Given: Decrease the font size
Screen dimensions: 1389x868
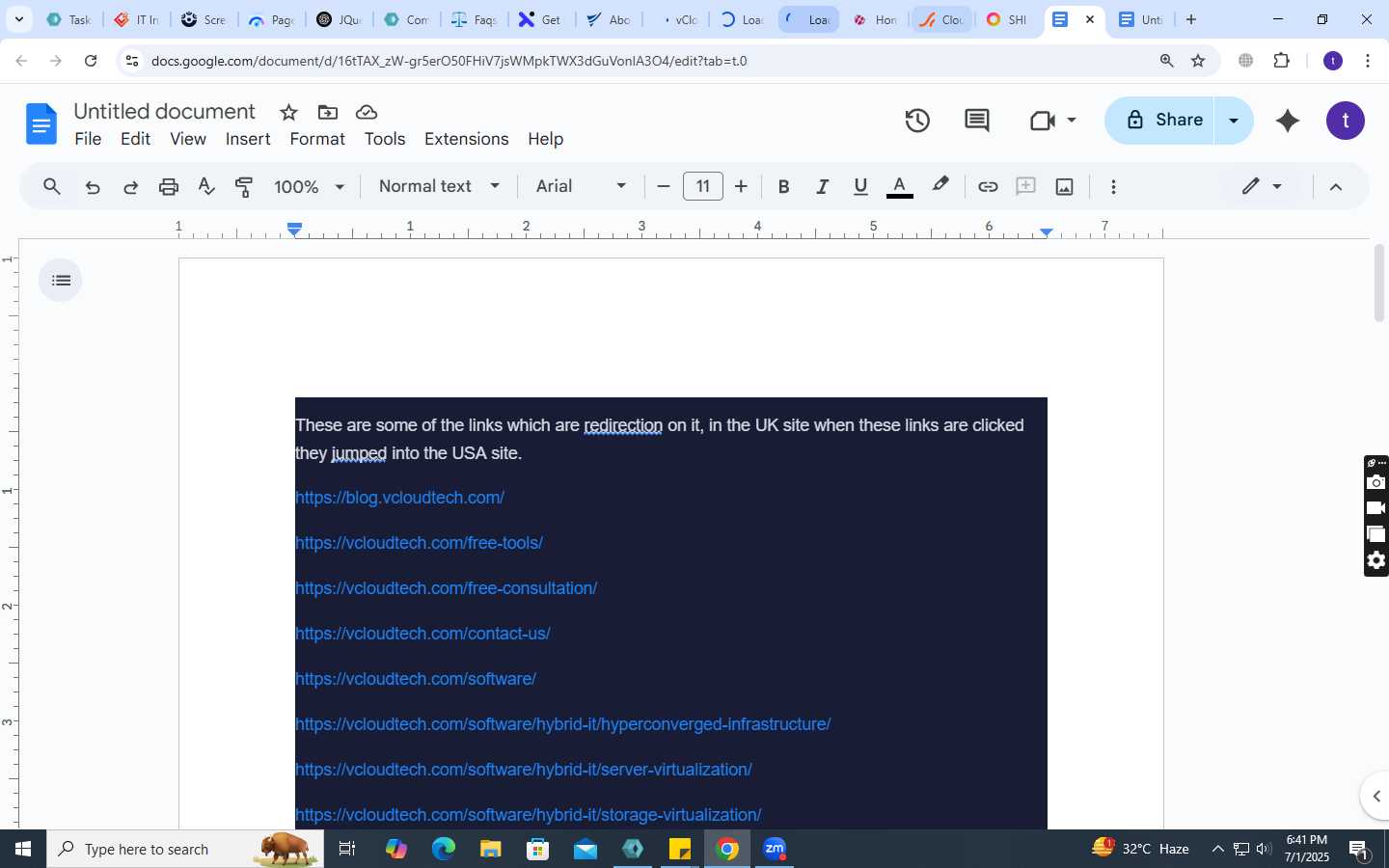Looking at the screenshot, I should pyautogui.click(x=663, y=187).
